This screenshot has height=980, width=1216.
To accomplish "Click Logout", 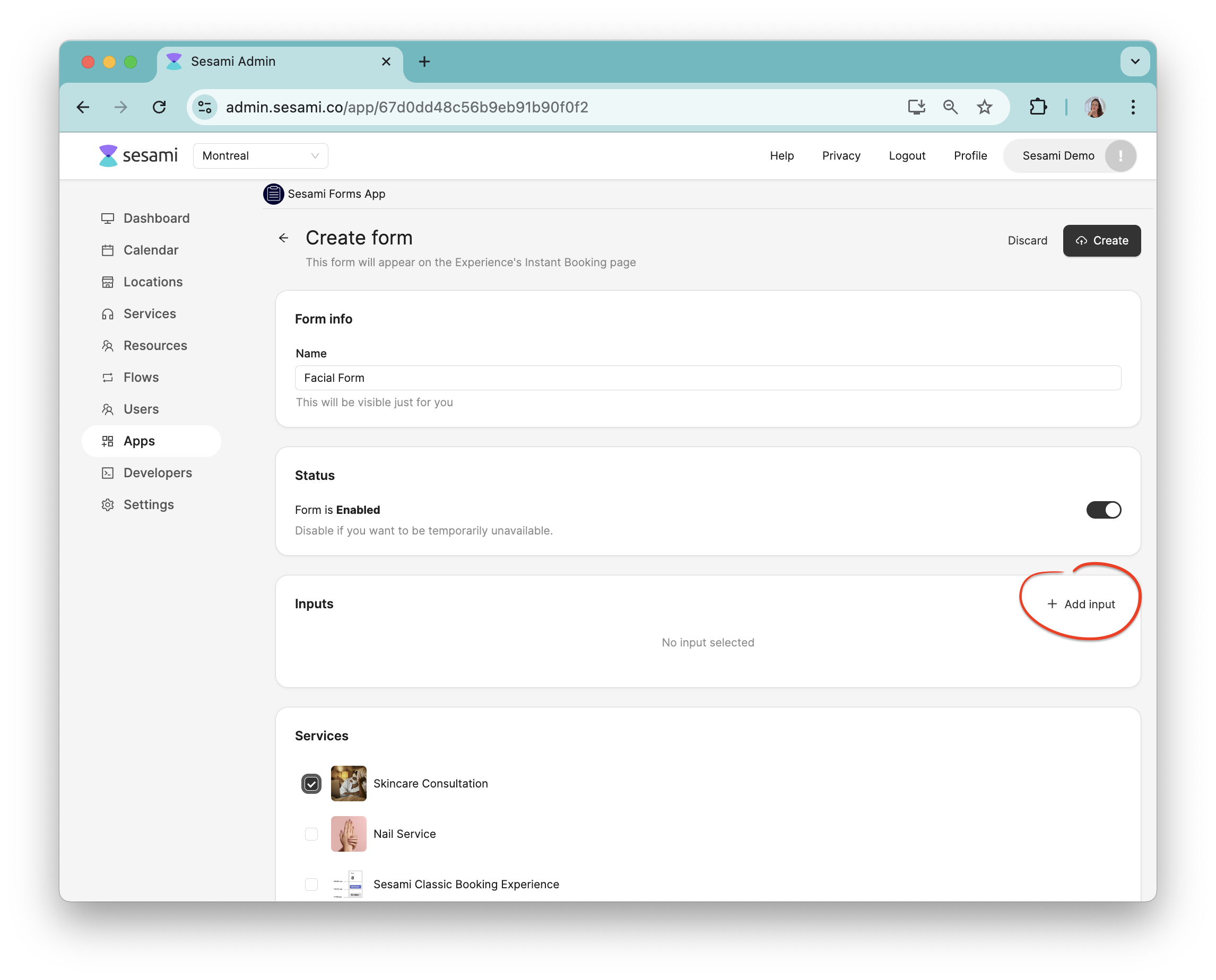I will tap(907, 156).
